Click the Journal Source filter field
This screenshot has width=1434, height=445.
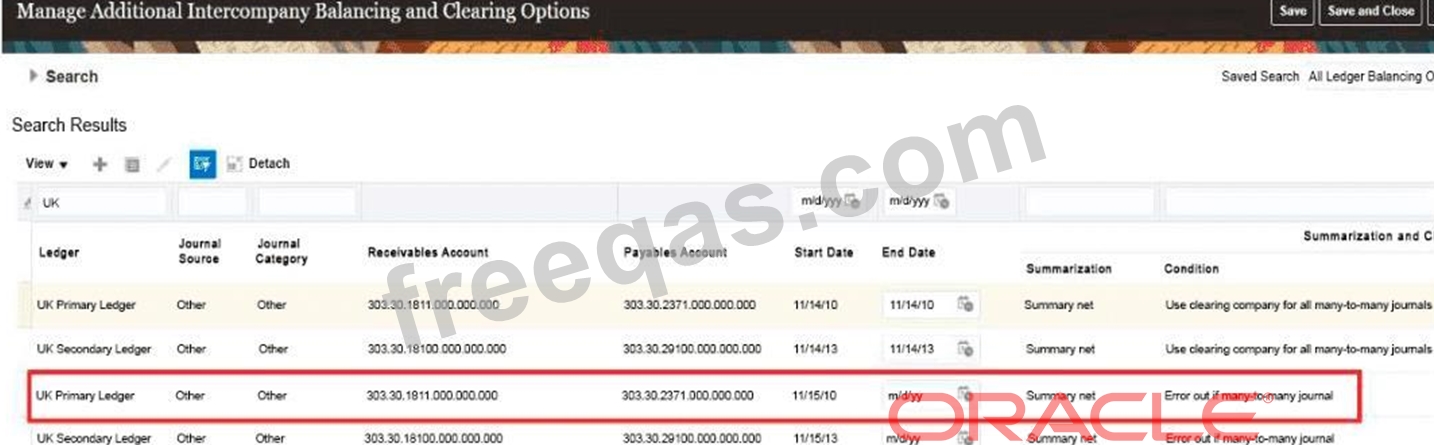pos(212,202)
